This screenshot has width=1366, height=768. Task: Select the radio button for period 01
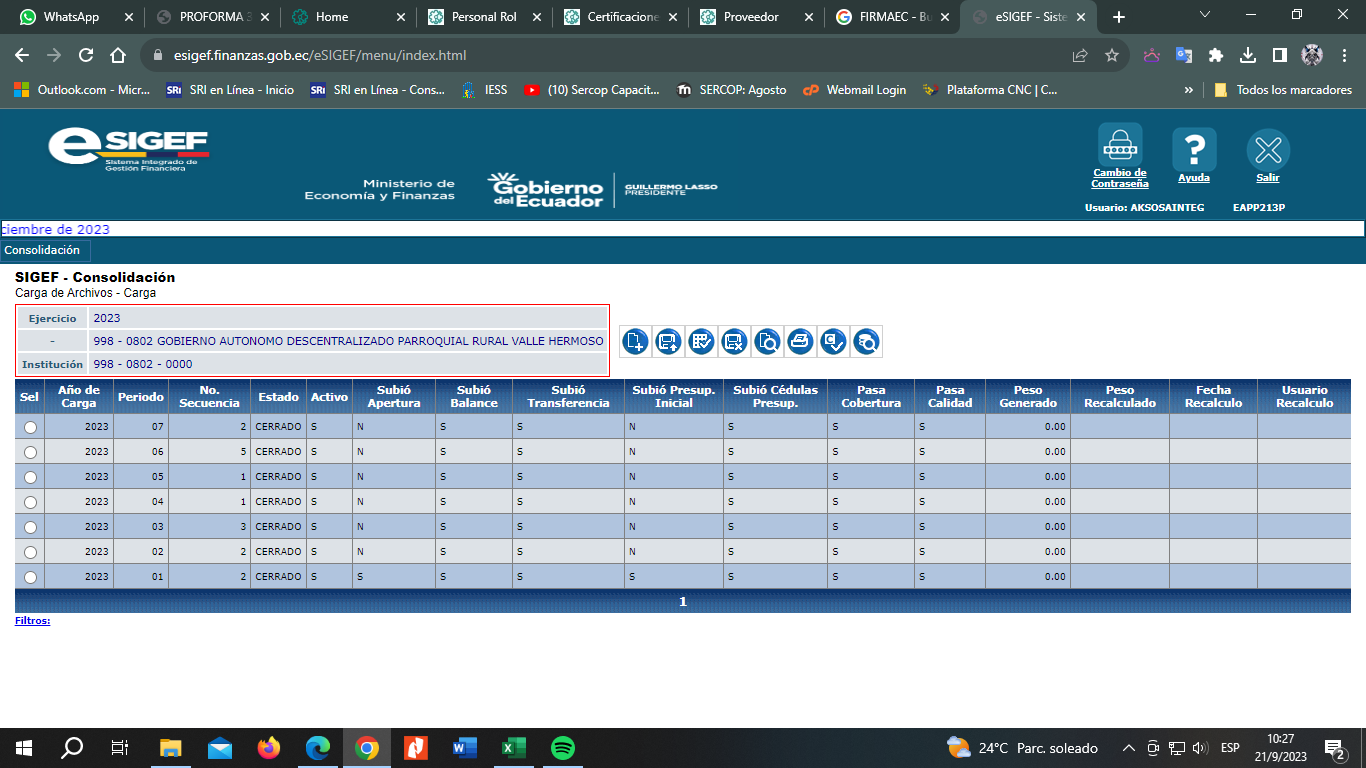pos(30,577)
